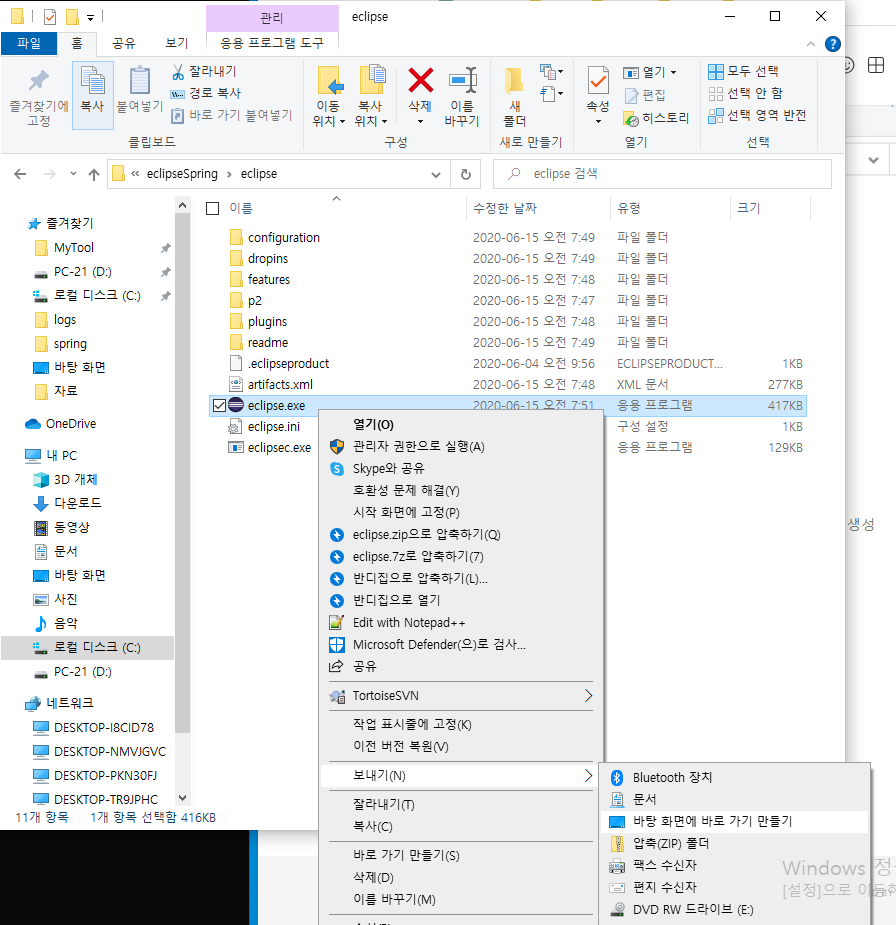The width and height of the screenshot is (896, 925).
Task: Expand the Open dropdown arrow in ribbon
Action: (674, 73)
